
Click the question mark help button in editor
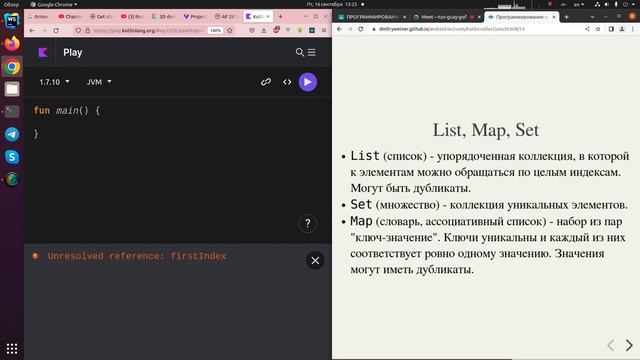point(308,223)
